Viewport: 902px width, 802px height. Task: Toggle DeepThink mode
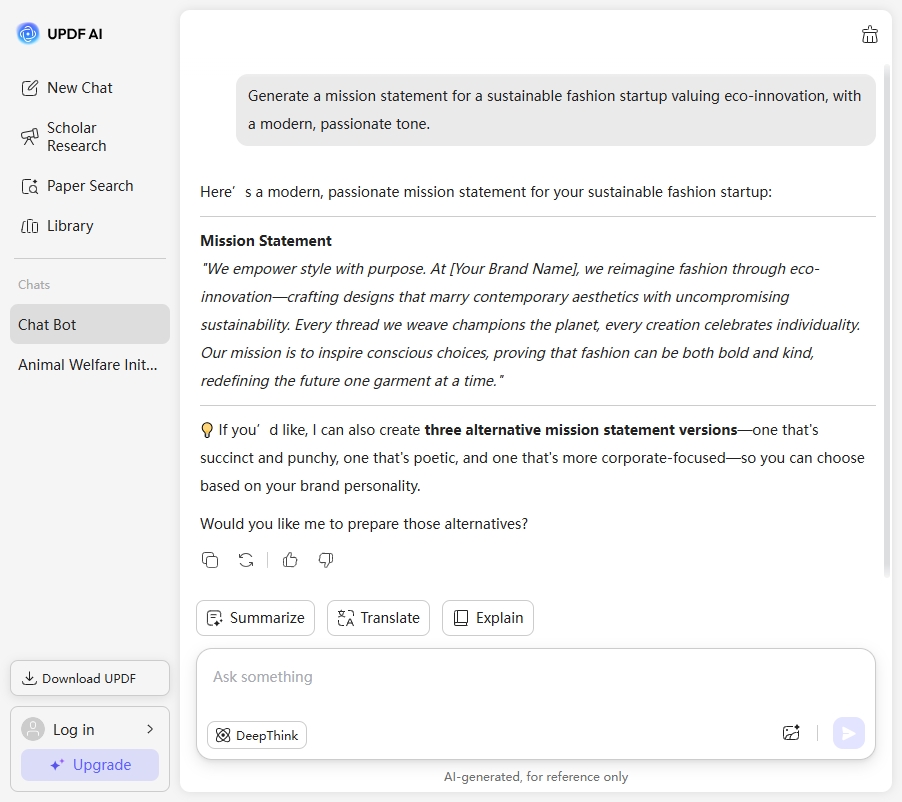click(x=257, y=735)
